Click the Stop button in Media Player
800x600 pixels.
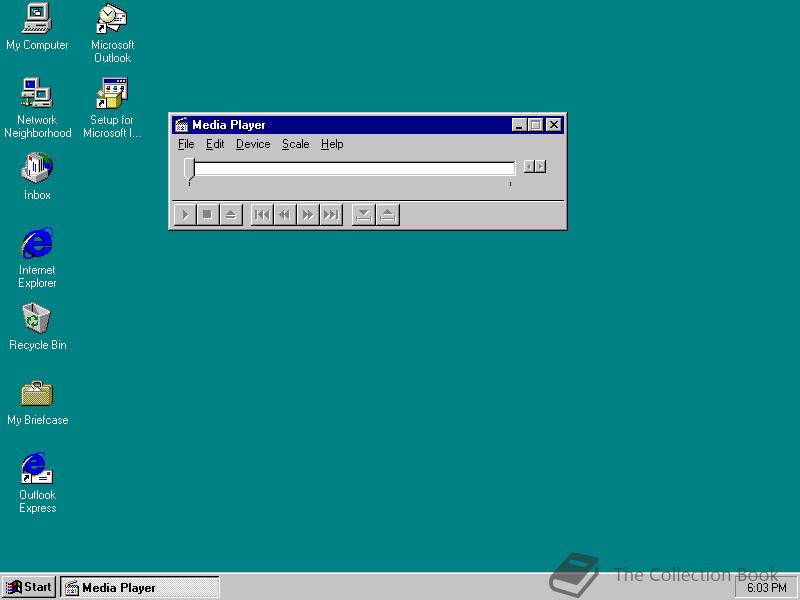click(x=208, y=215)
